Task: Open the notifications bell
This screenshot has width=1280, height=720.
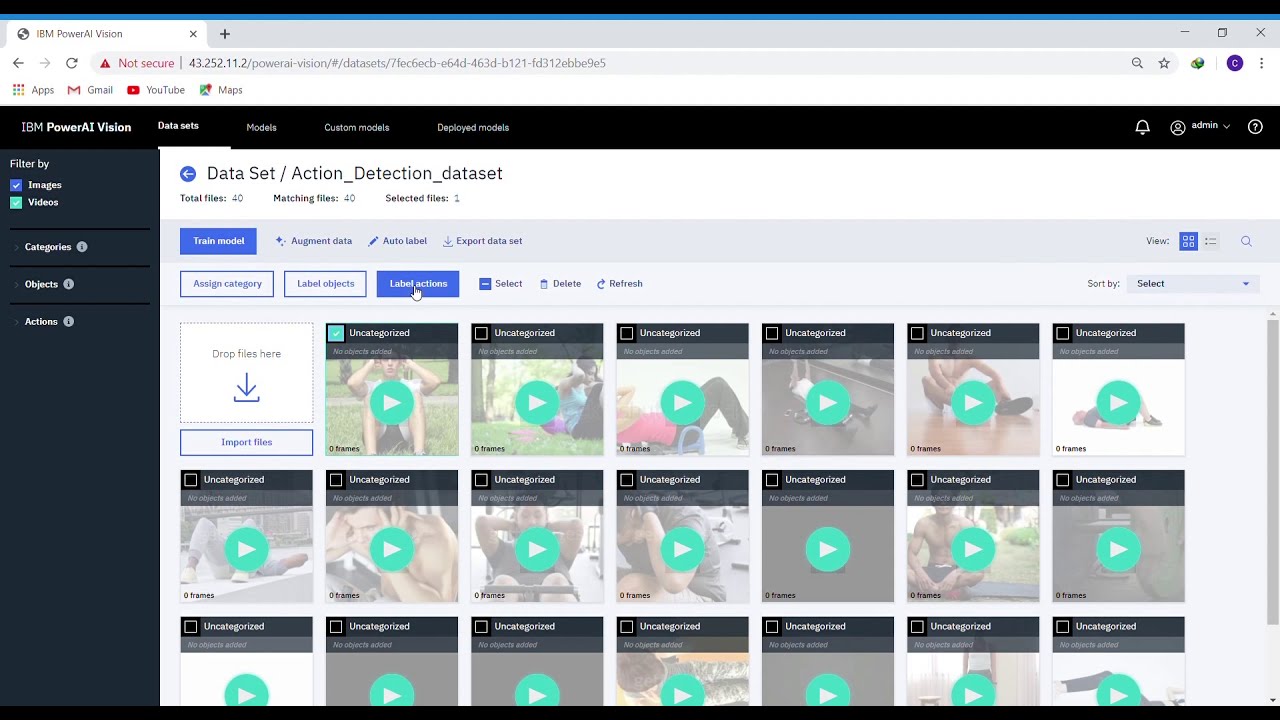Action: click(x=1142, y=127)
